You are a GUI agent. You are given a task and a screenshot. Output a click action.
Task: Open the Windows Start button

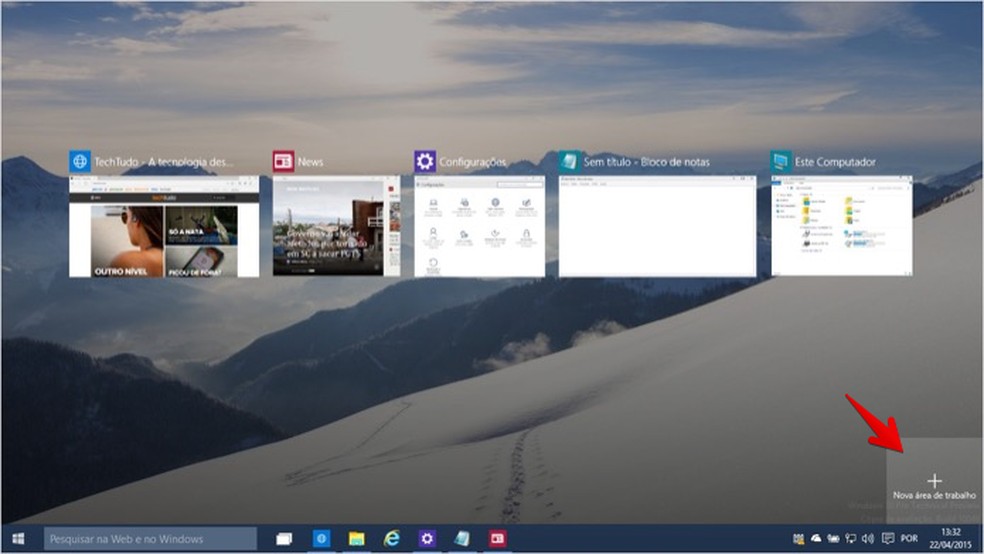[x=18, y=538]
